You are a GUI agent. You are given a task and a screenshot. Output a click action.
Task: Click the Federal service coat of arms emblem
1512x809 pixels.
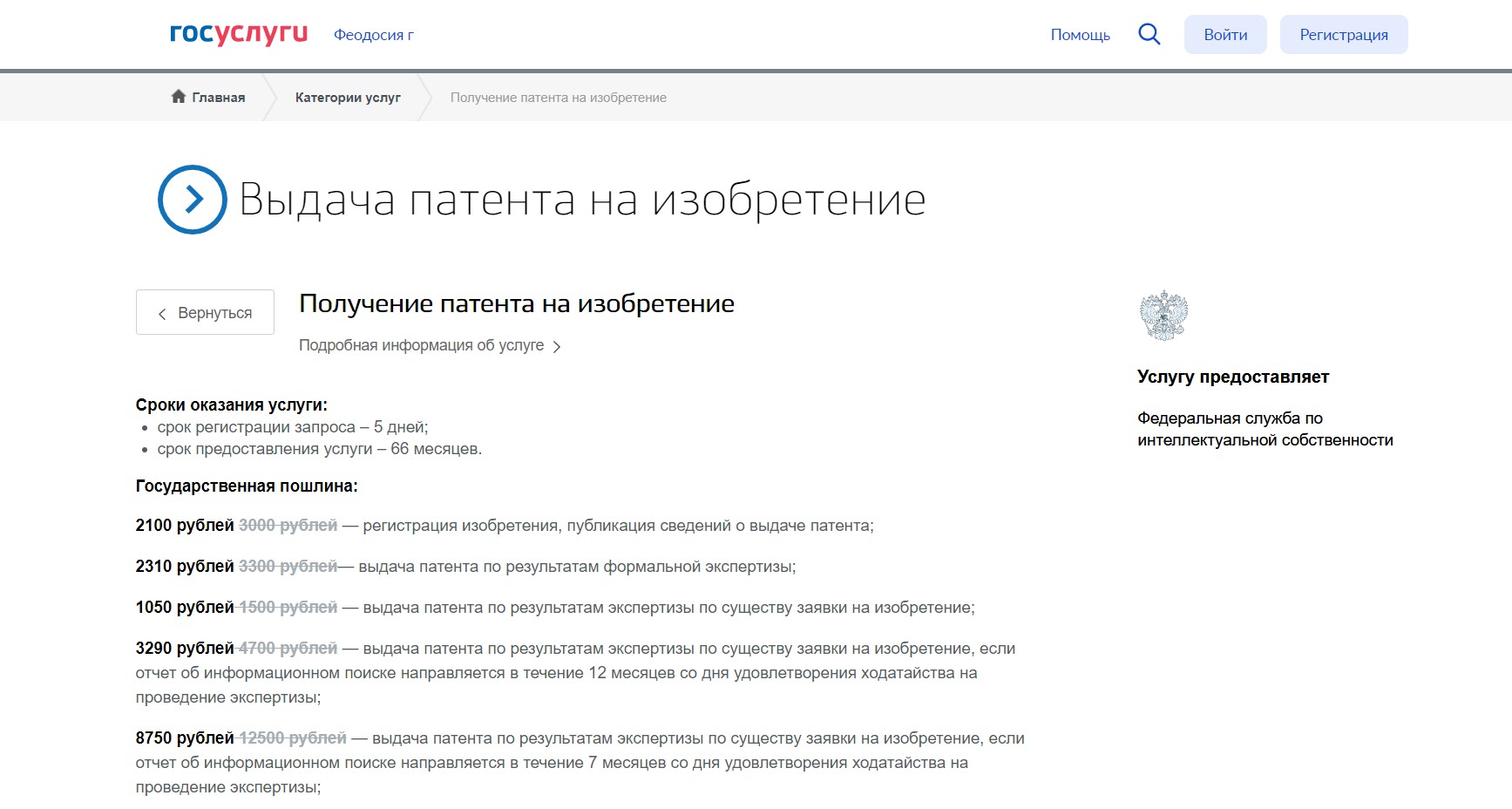tap(1163, 316)
